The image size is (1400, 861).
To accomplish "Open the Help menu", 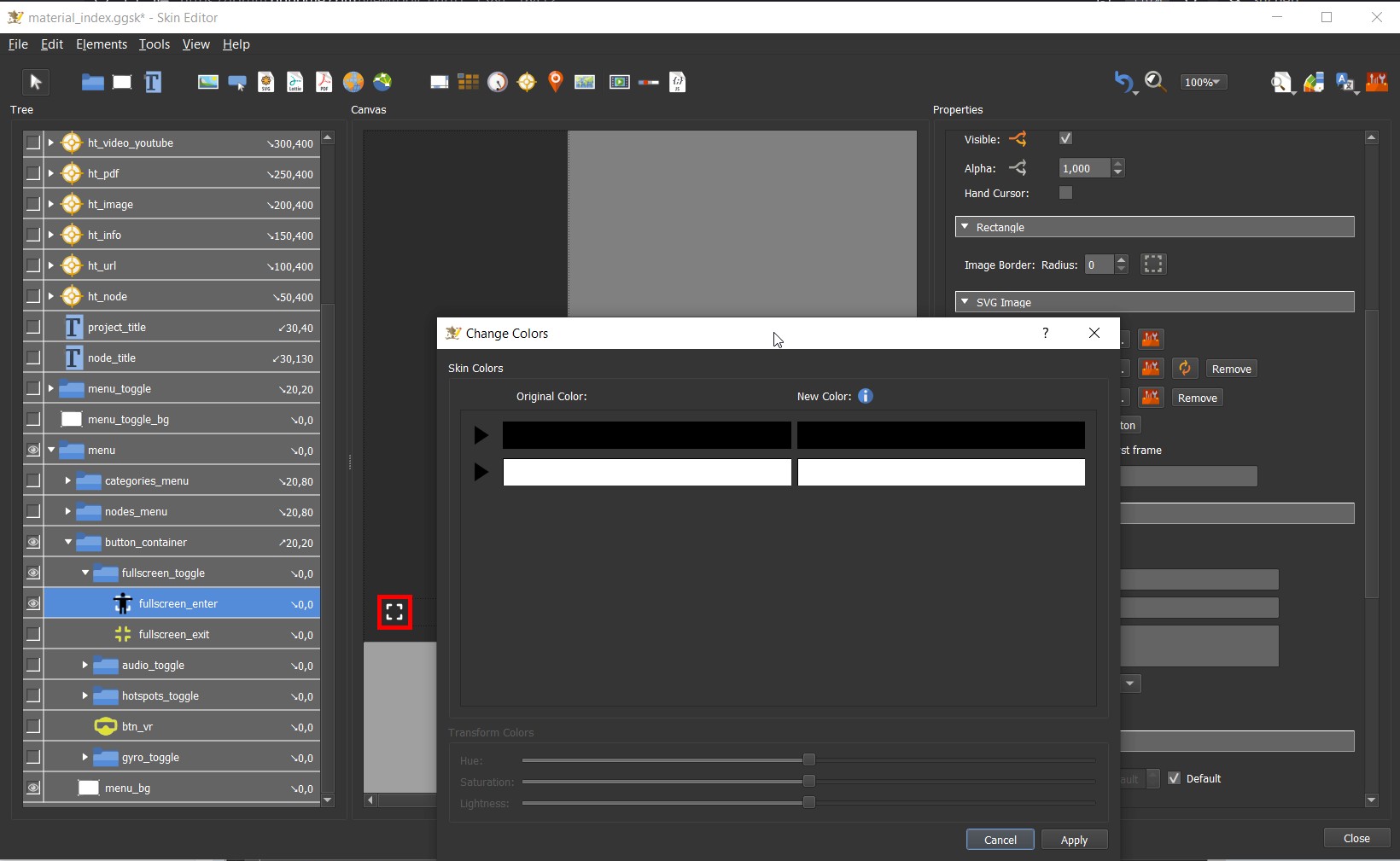I will tap(236, 44).
